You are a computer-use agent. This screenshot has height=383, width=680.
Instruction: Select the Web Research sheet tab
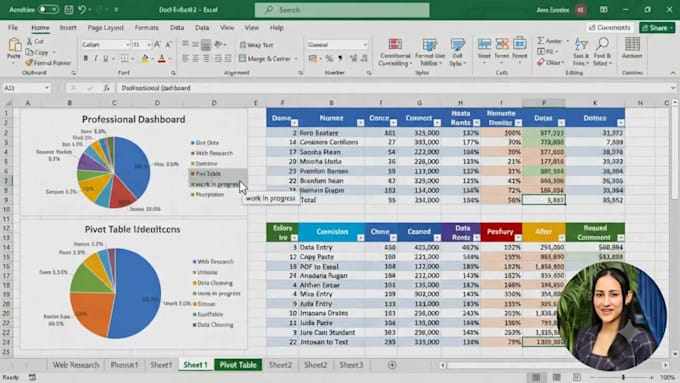click(x=76, y=365)
